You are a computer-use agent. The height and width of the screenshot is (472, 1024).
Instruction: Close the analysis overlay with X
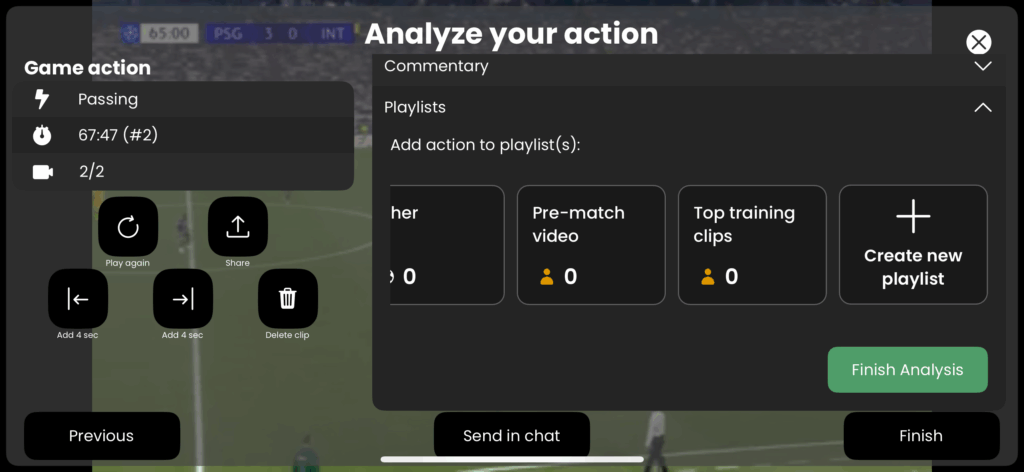pyautogui.click(x=979, y=42)
